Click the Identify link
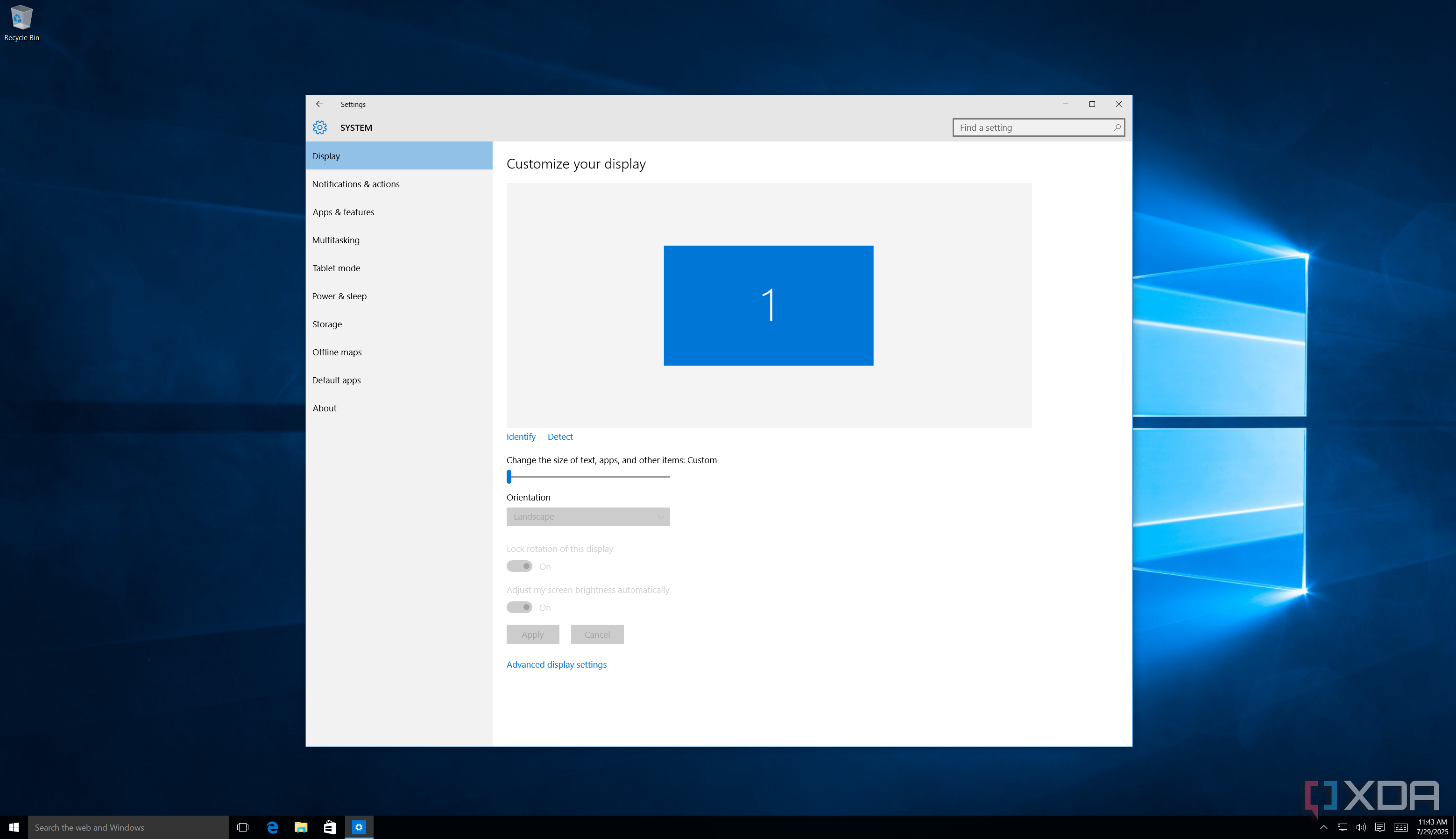The width and height of the screenshot is (1456, 839). tap(521, 437)
